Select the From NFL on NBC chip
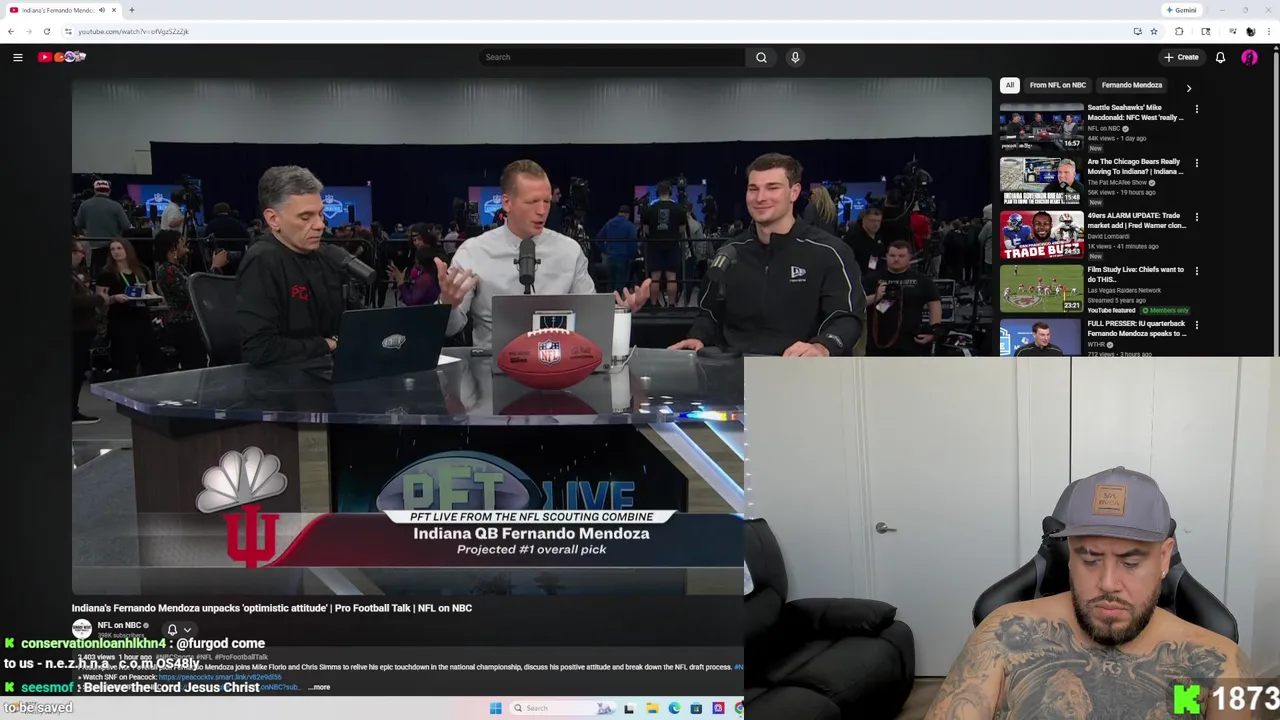Image resolution: width=1280 pixels, height=720 pixels. 1057,85
